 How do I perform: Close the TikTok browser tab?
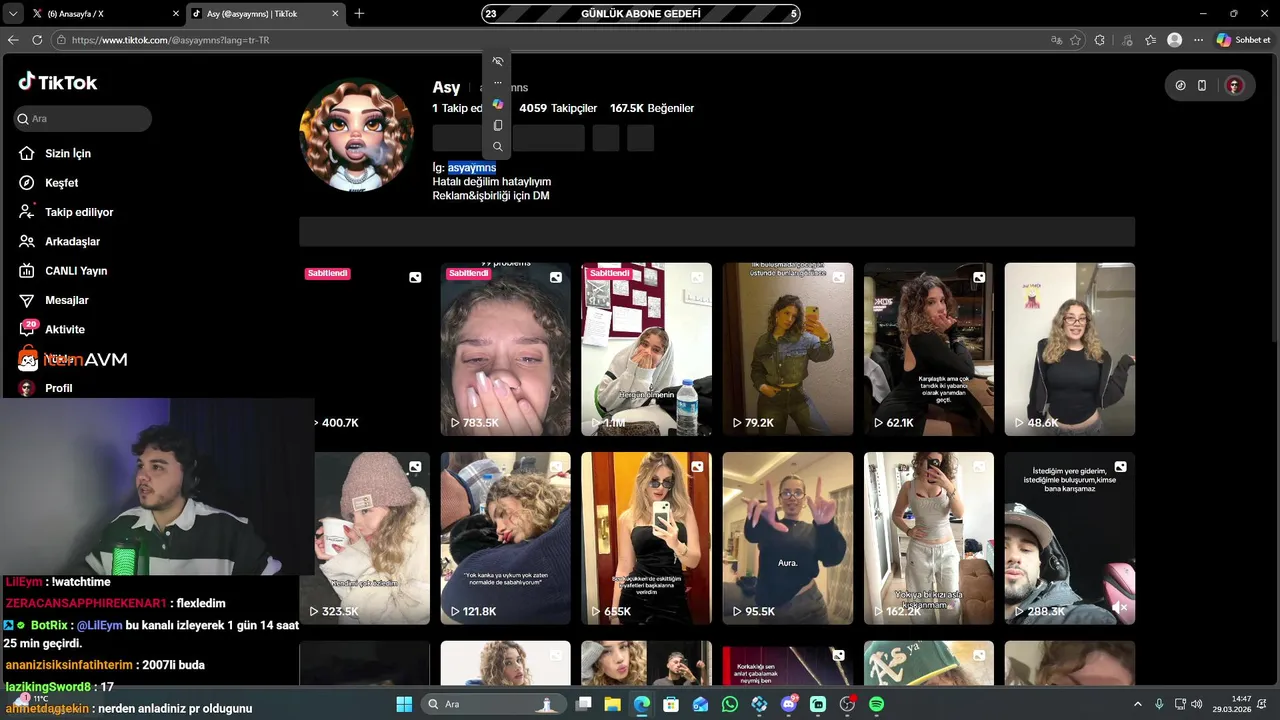click(335, 14)
